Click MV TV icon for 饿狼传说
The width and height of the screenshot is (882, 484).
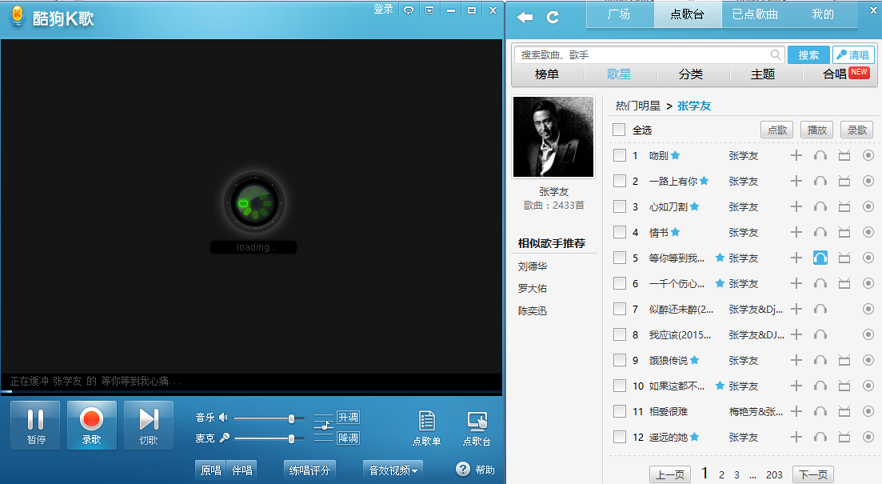(844, 360)
